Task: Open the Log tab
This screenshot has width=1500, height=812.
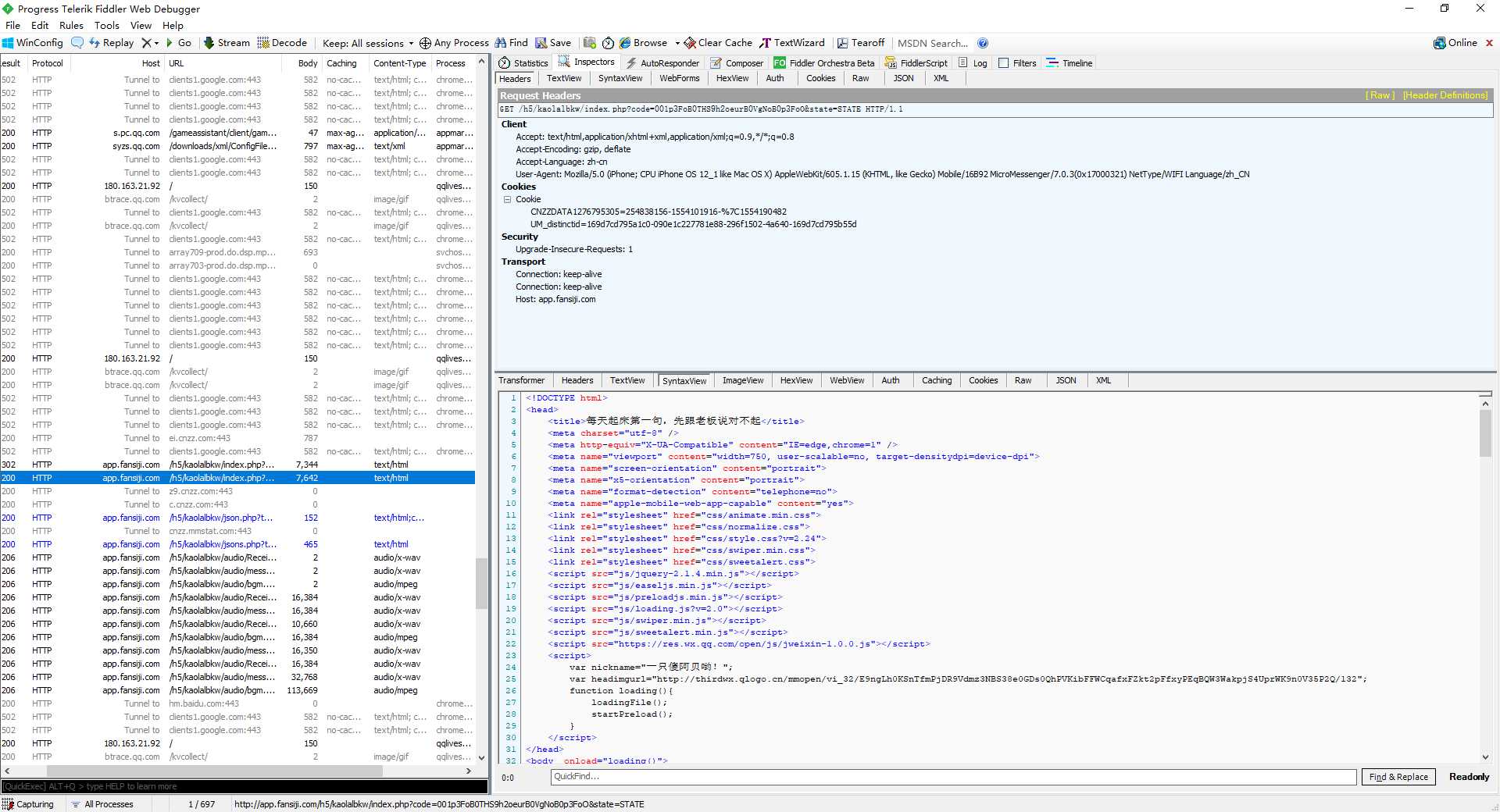Action: click(973, 63)
